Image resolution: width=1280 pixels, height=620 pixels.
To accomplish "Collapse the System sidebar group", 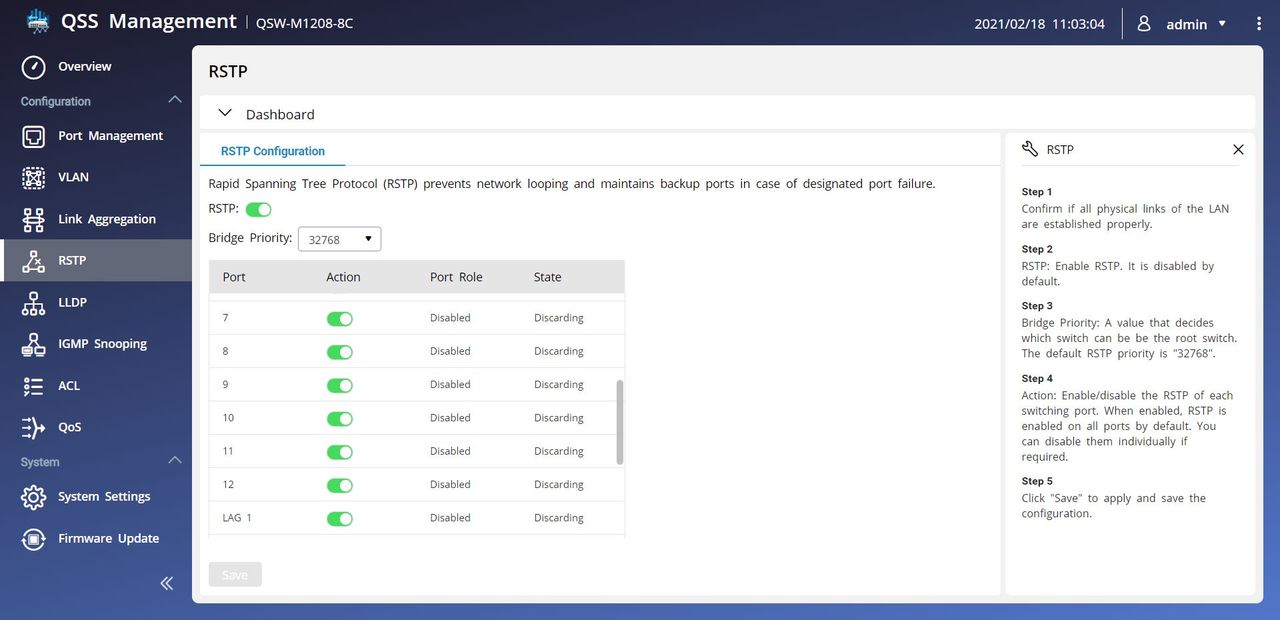I will tap(175, 460).
